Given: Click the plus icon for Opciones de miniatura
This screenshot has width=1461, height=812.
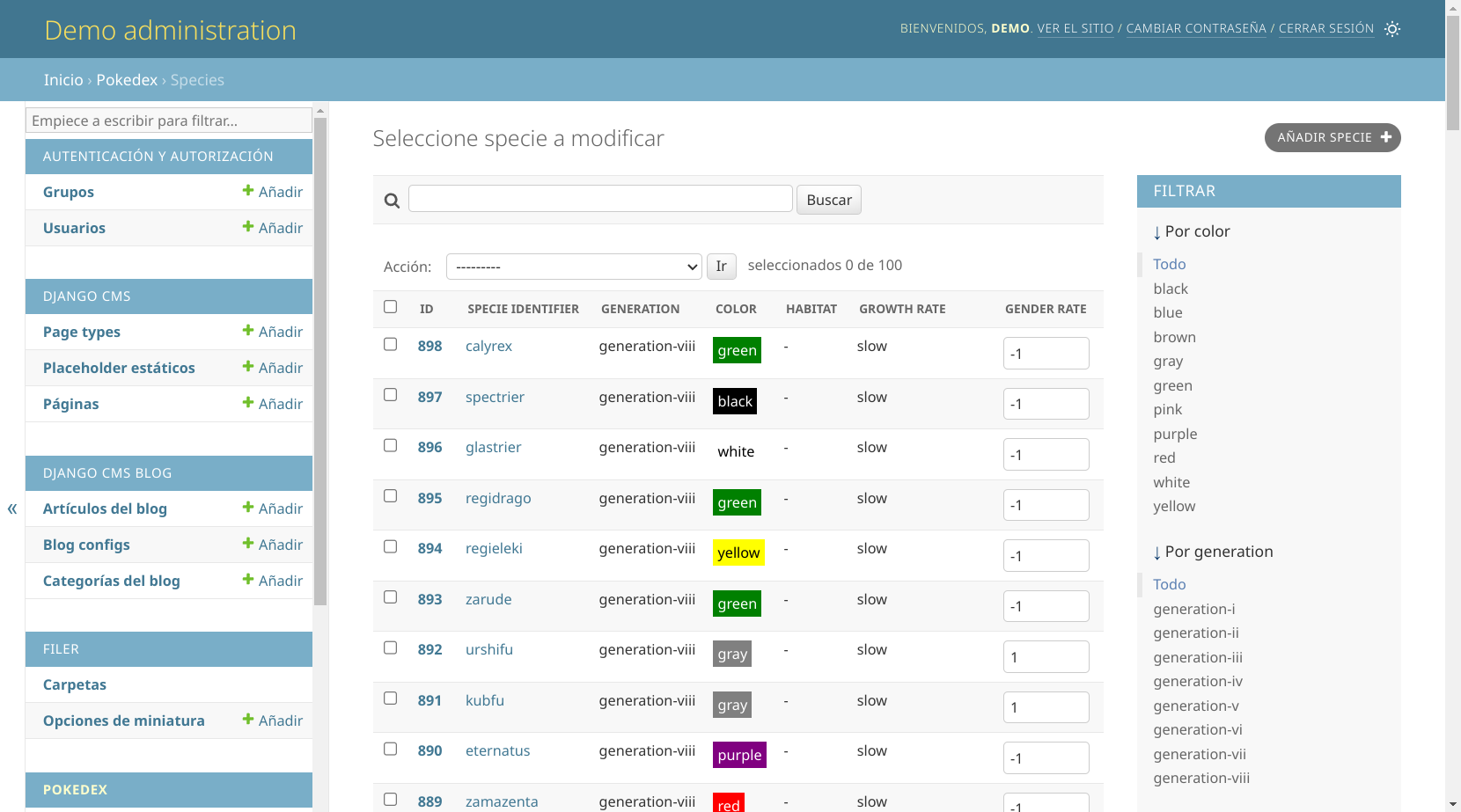Looking at the screenshot, I should (x=248, y=720).
